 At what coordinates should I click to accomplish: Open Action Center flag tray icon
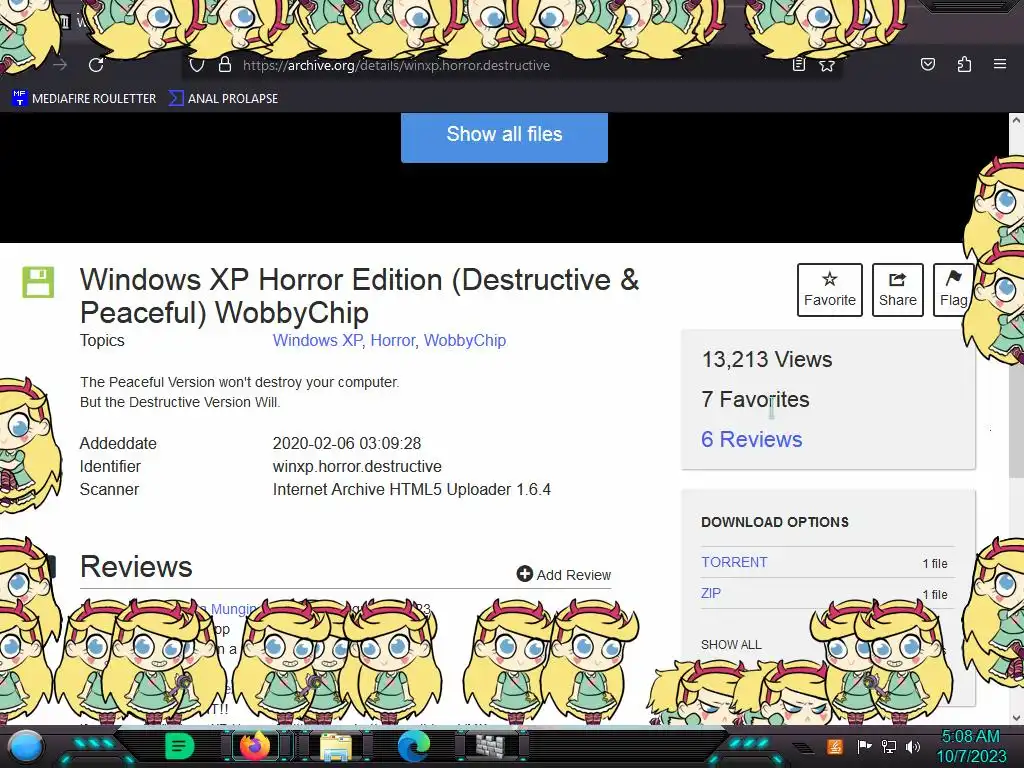pos(864,746)
